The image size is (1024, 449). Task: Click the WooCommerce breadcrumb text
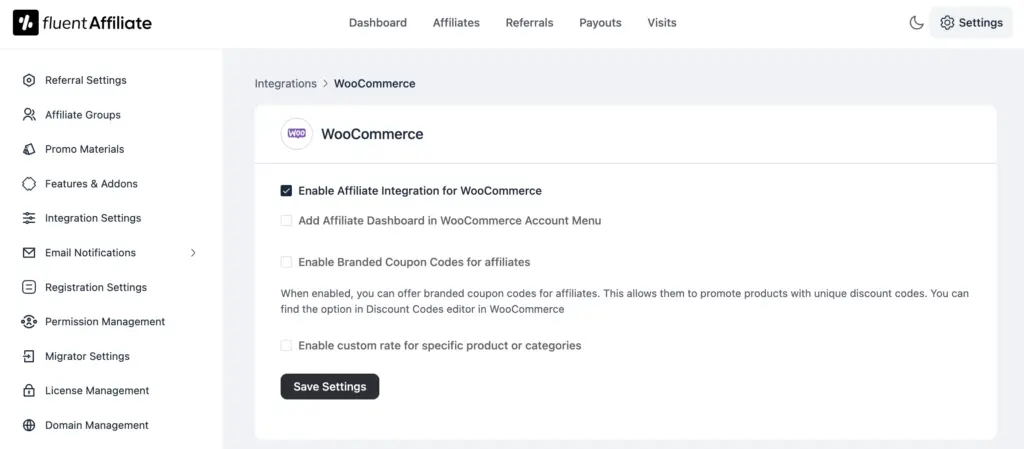click(374, 84)
